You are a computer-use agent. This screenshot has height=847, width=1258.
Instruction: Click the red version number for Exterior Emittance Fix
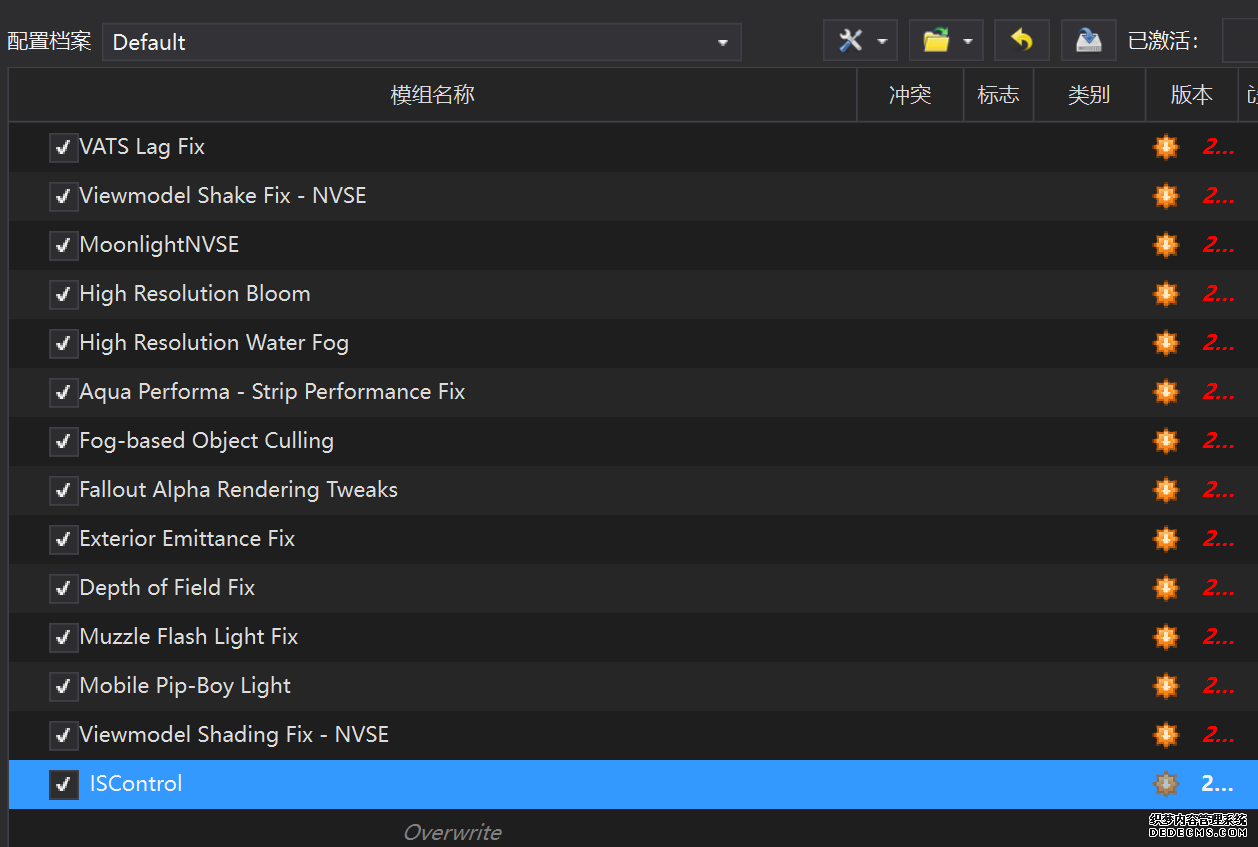[1217, 539]
